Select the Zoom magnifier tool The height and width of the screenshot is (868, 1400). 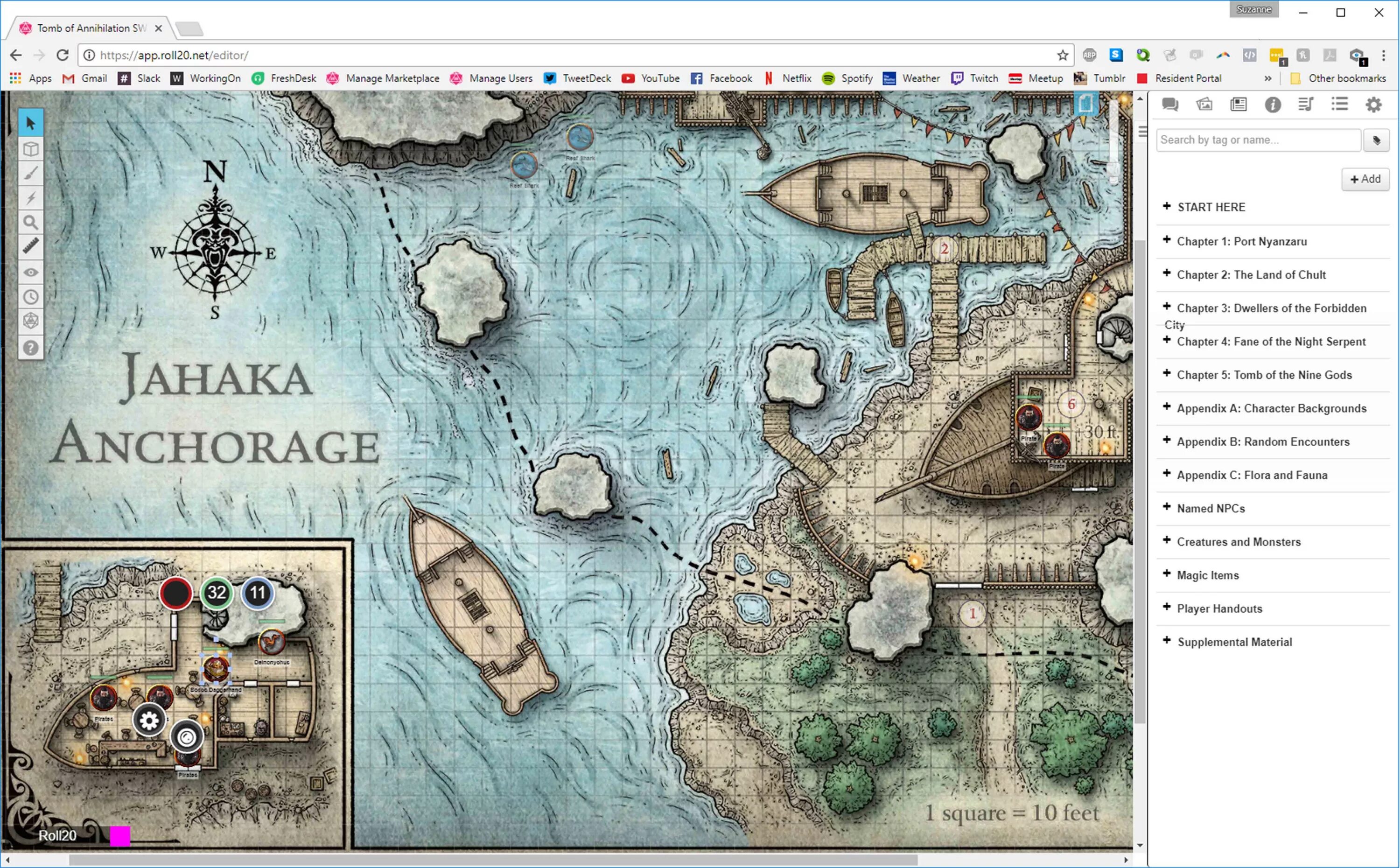(30, 222)
